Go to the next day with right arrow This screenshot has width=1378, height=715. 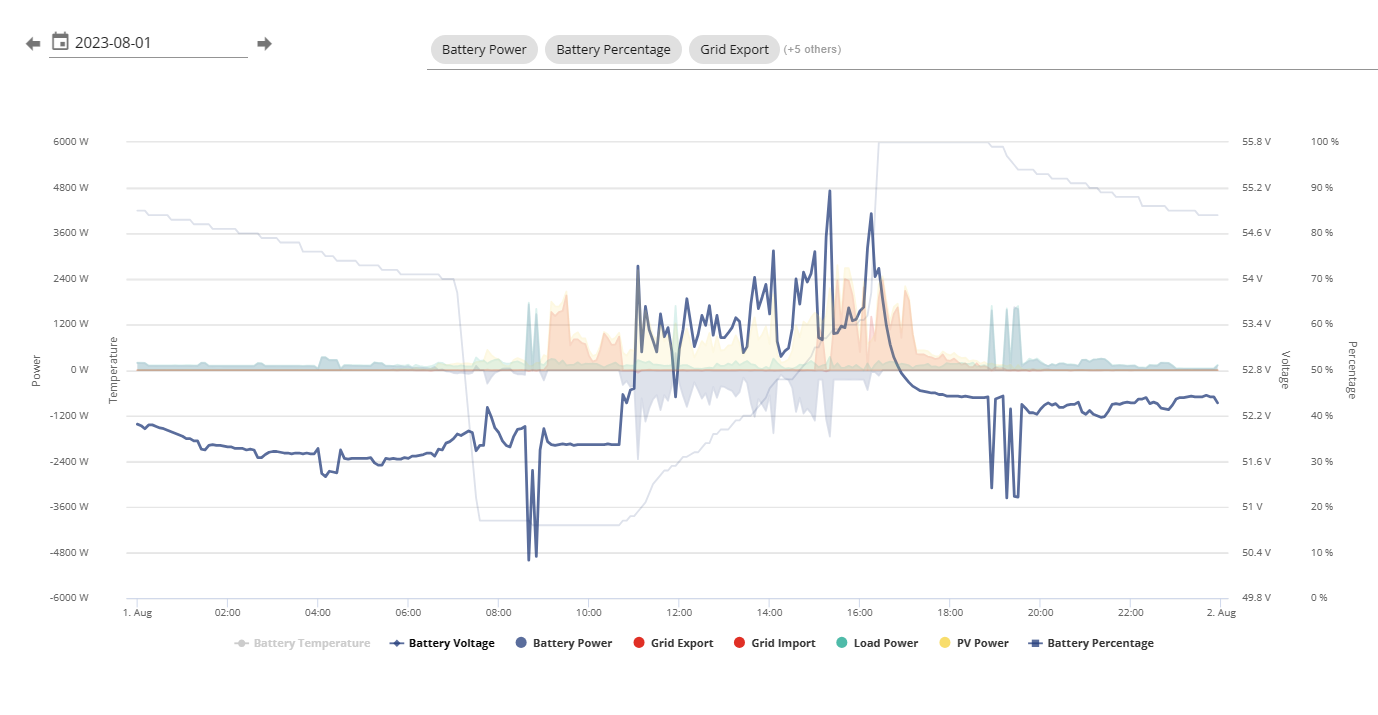264,43
